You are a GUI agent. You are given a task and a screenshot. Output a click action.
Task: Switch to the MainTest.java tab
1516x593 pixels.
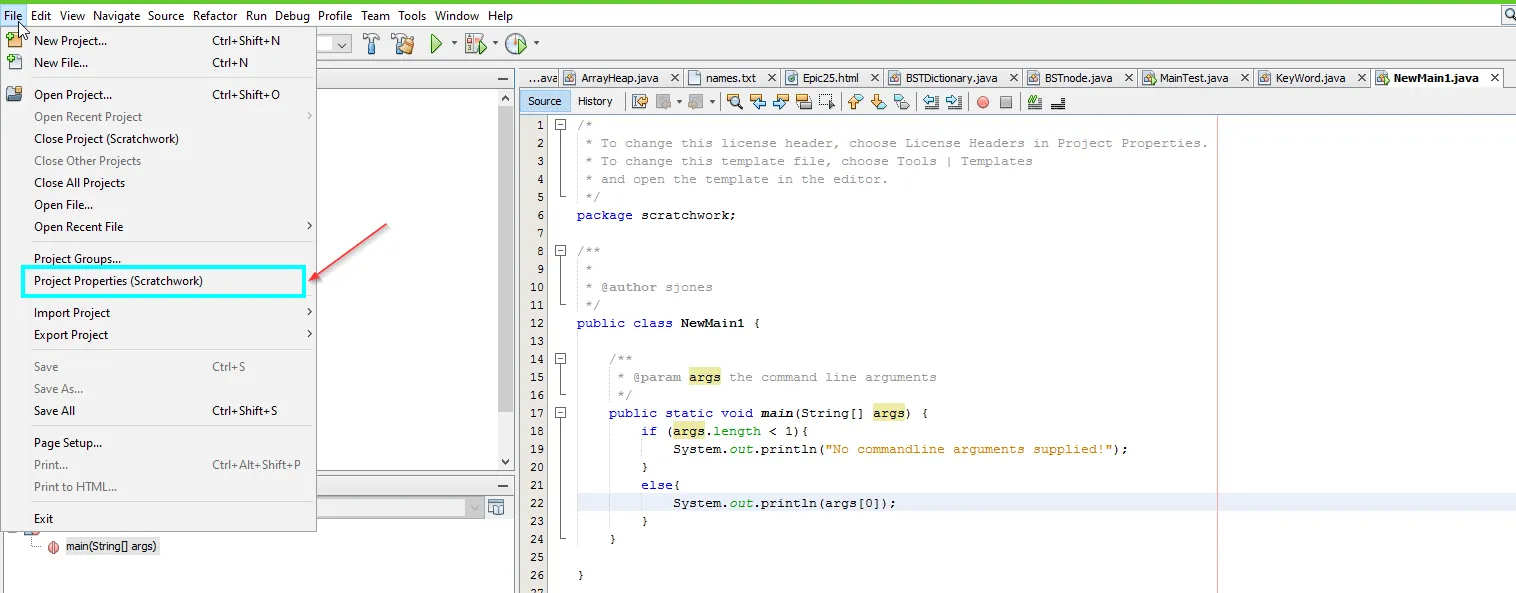(x=1193, y=78)
